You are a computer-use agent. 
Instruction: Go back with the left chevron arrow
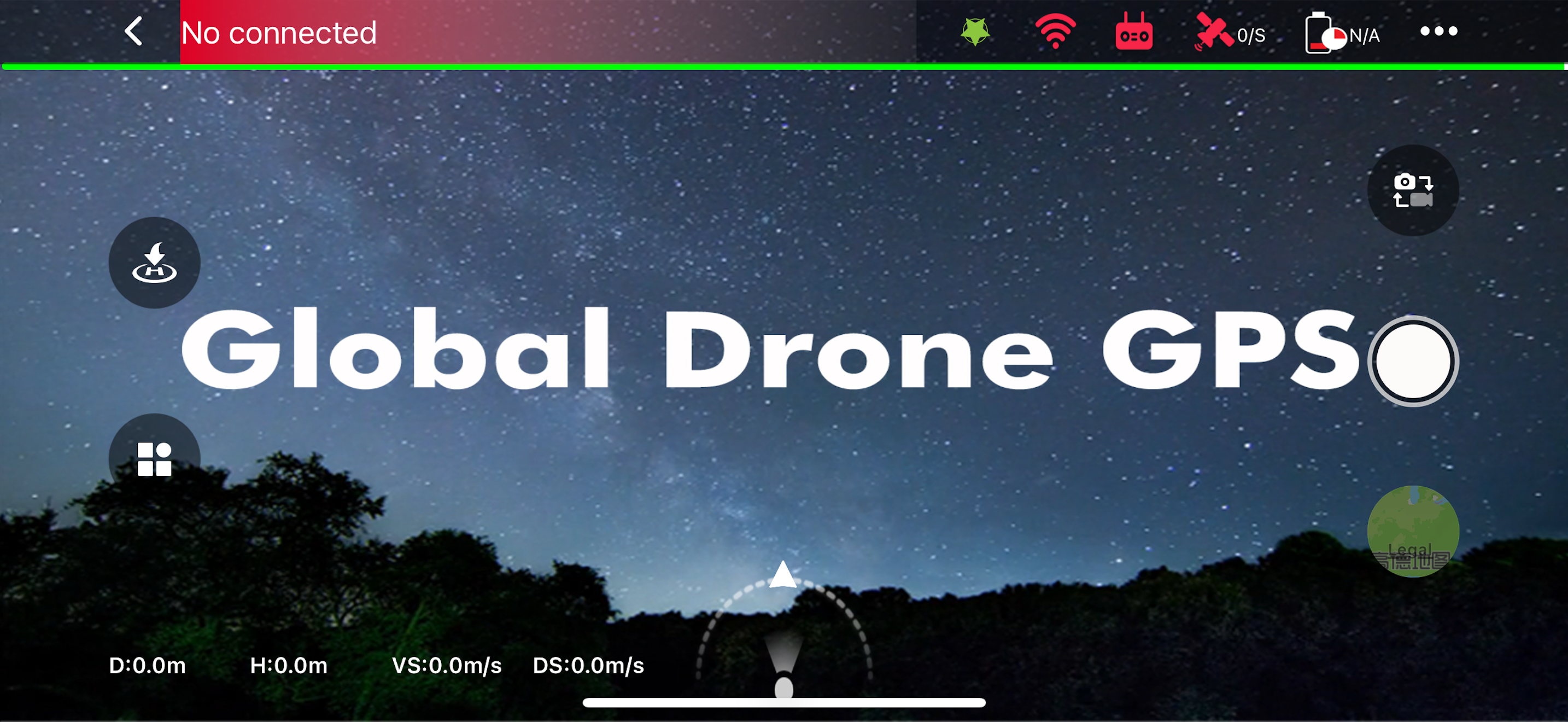133,31
